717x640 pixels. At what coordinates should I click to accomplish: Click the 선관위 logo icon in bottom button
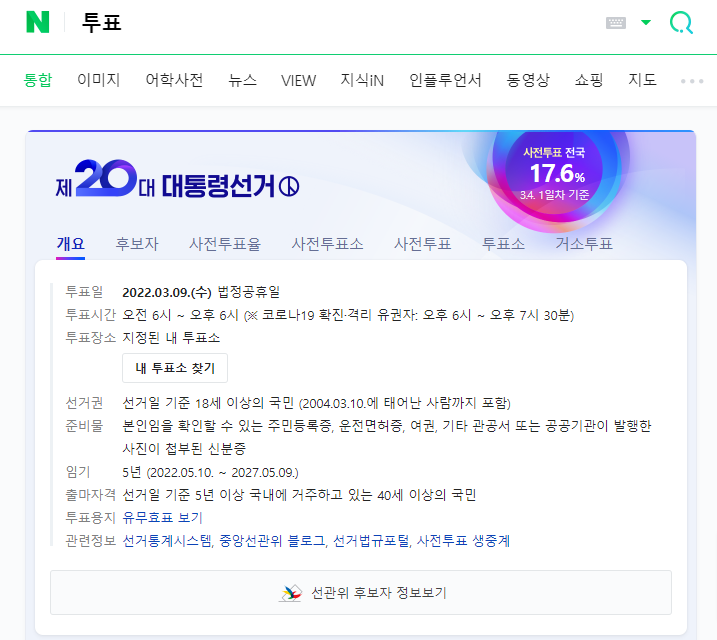(x=291, y=593)
